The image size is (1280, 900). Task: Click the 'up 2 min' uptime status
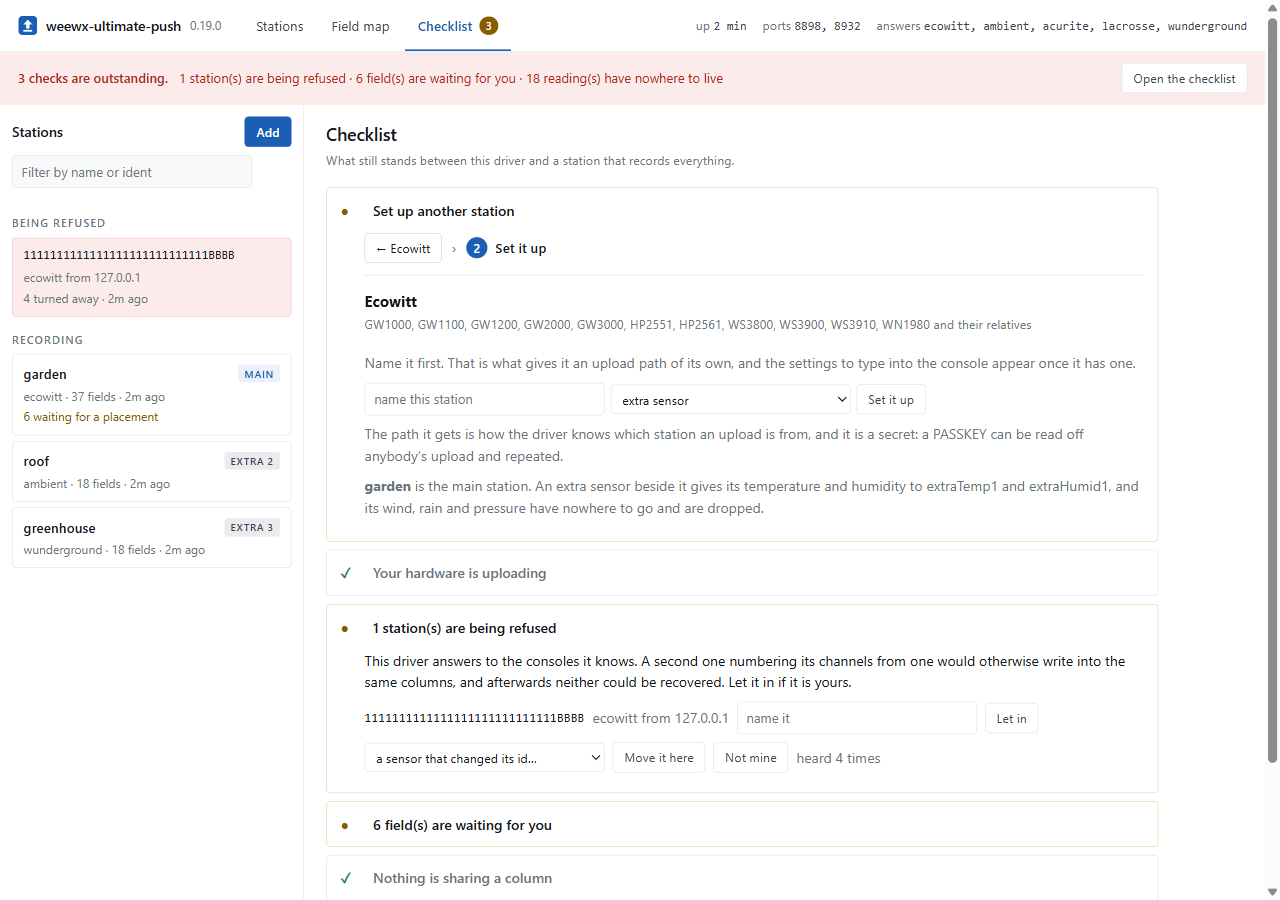point(721,26)
